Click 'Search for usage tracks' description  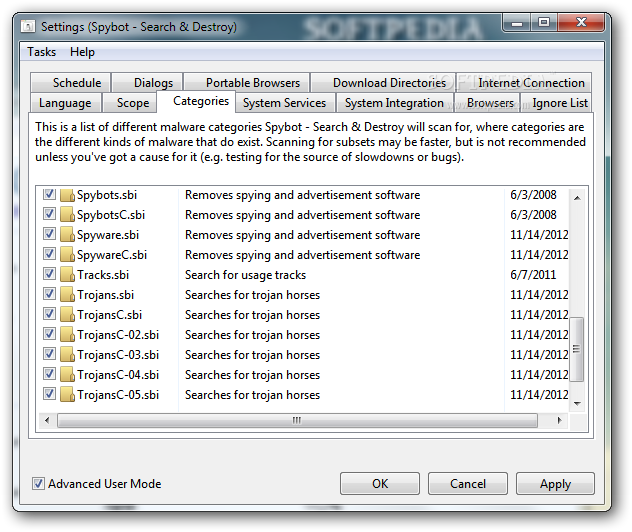(x=245, y=275)
